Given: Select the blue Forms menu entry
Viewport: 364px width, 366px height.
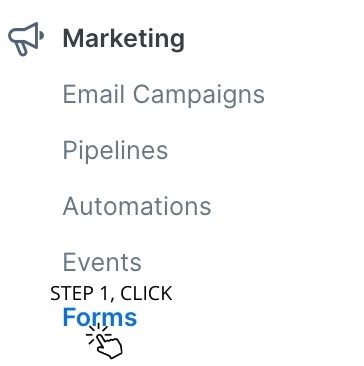Looking at the screenshot, I should tap(100, 317).
